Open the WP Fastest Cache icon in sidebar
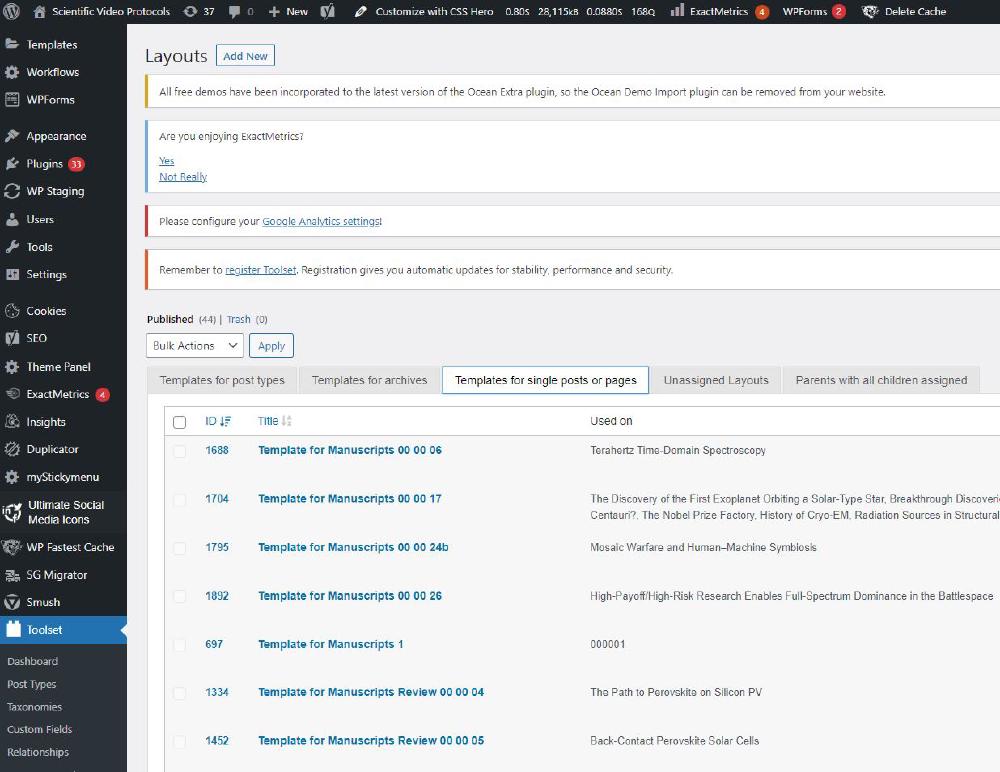Image resolution: width=1000 pixels, height=772 pixels. tap(12, 547)
